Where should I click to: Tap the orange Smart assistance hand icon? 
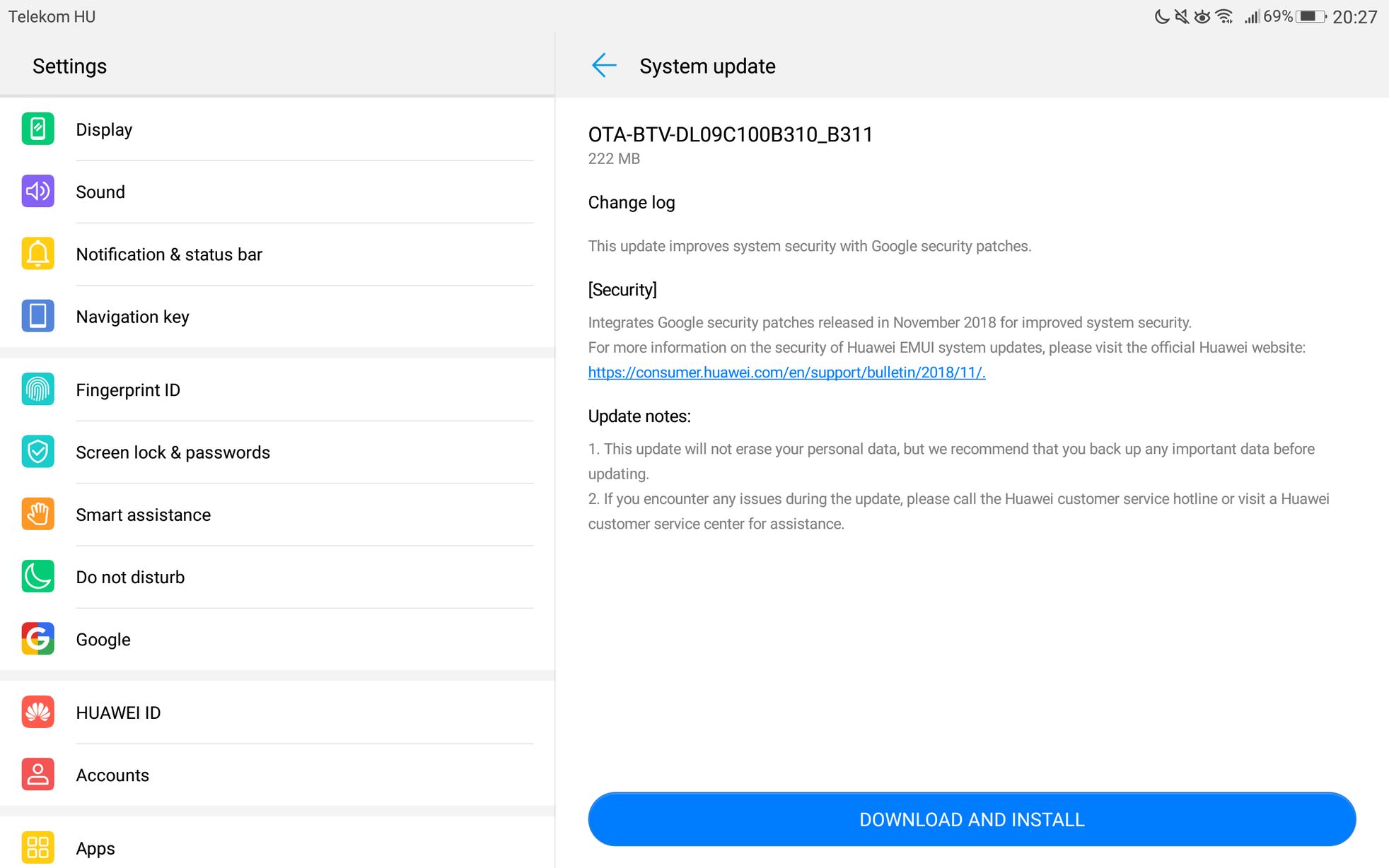[x=37, y=514]
